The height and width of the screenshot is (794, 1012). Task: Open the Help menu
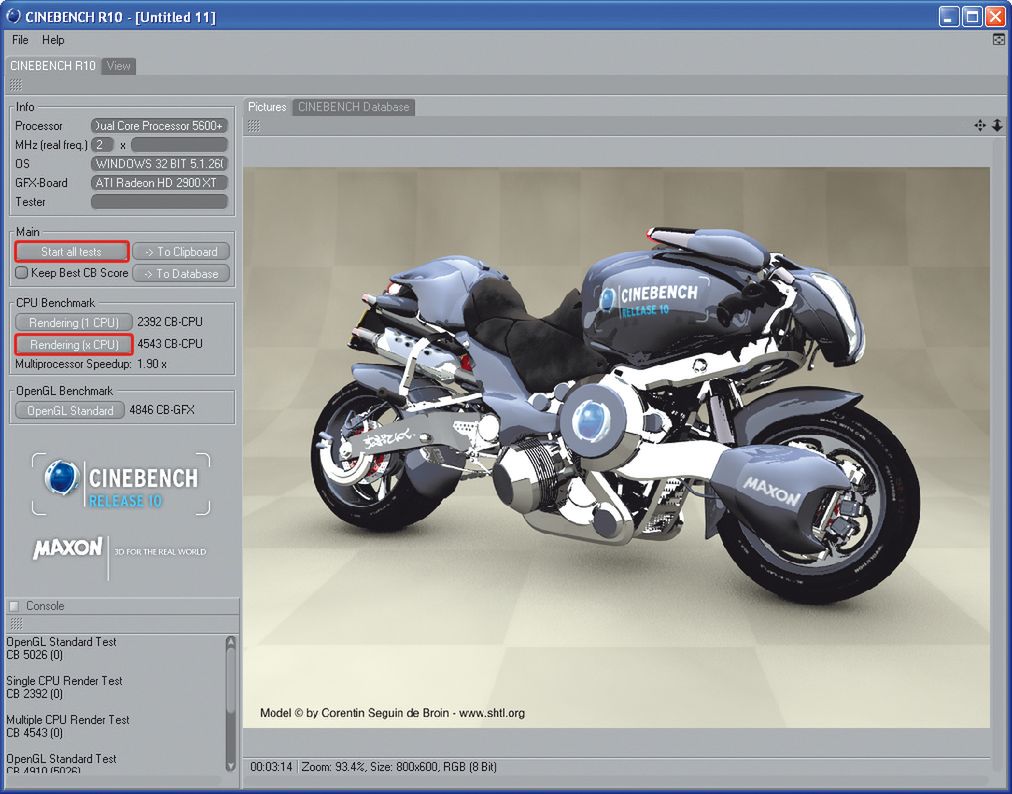(x=53, y=40)
